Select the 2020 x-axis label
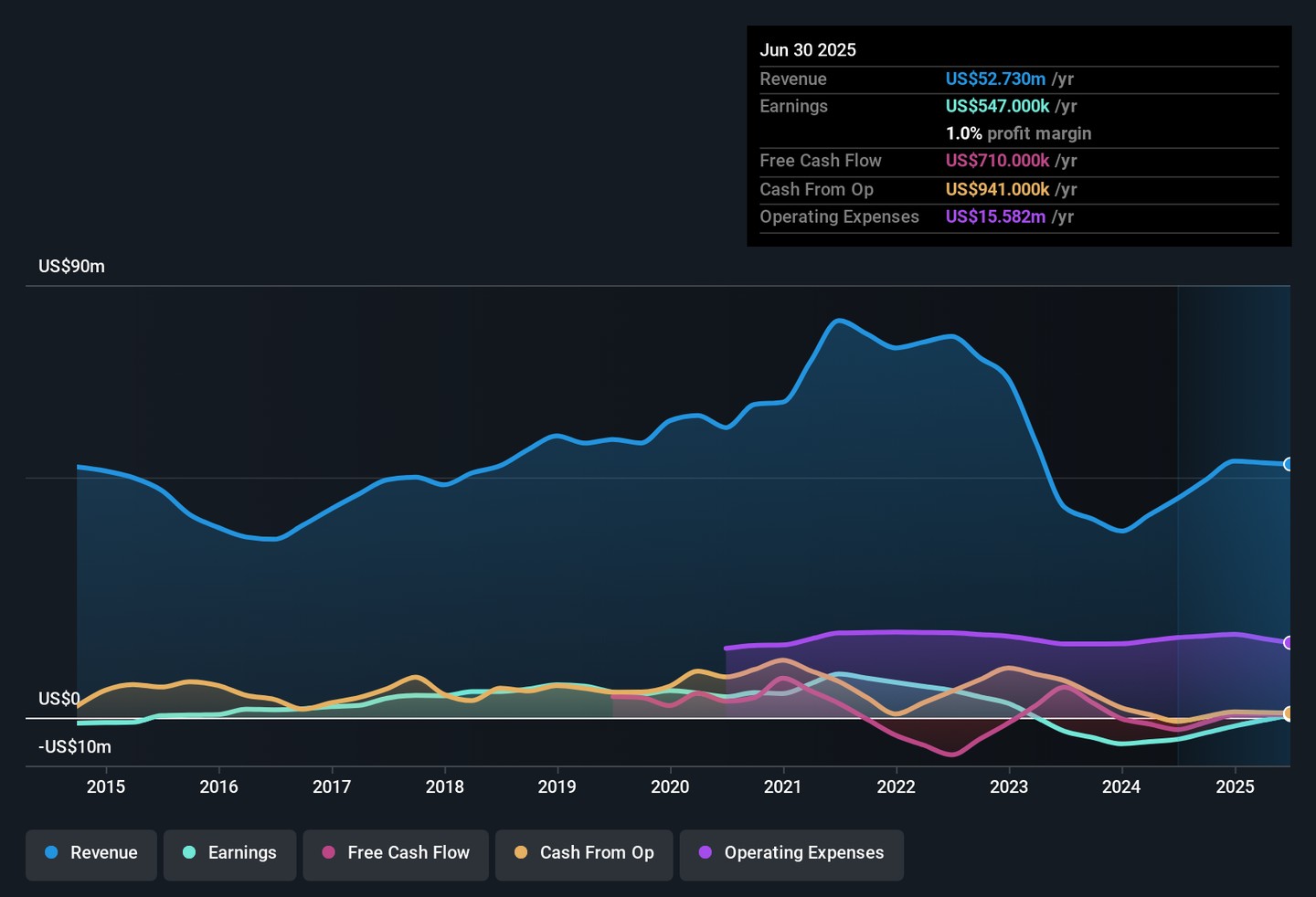 point(670,787)
